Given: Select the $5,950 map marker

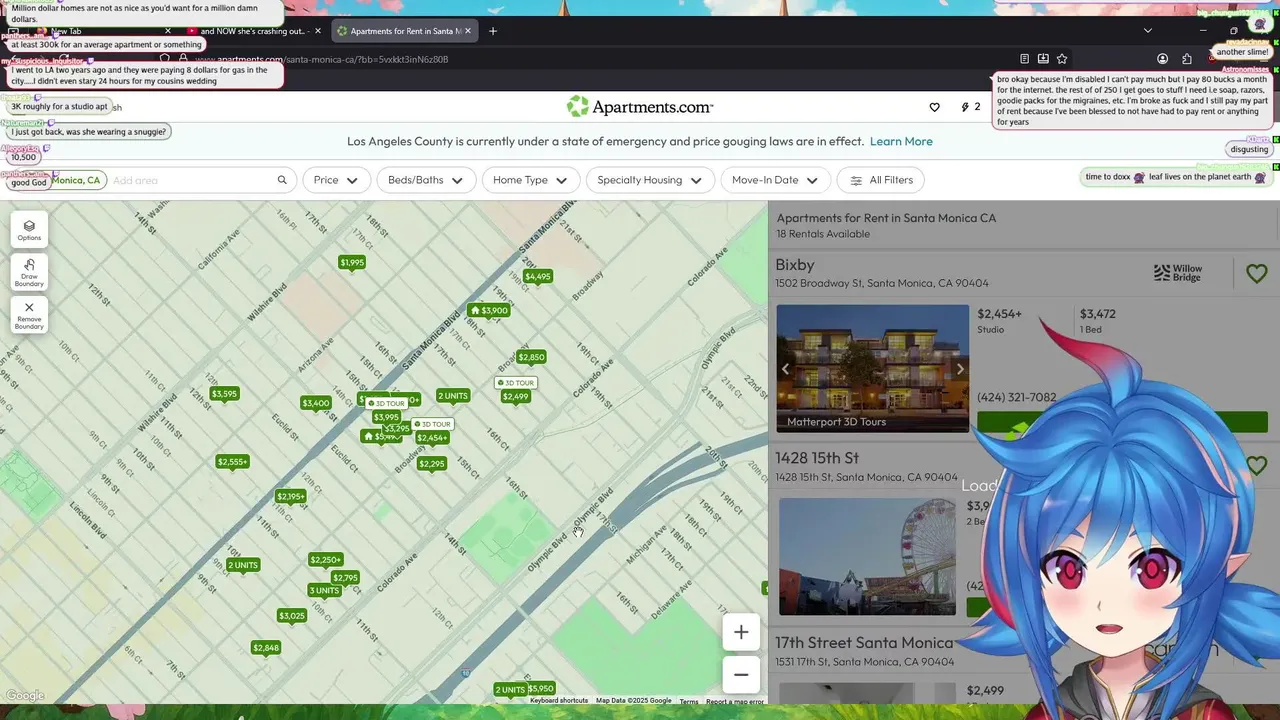Looking at the screenshot, I should pyautogui.click(x=540, y=688).
